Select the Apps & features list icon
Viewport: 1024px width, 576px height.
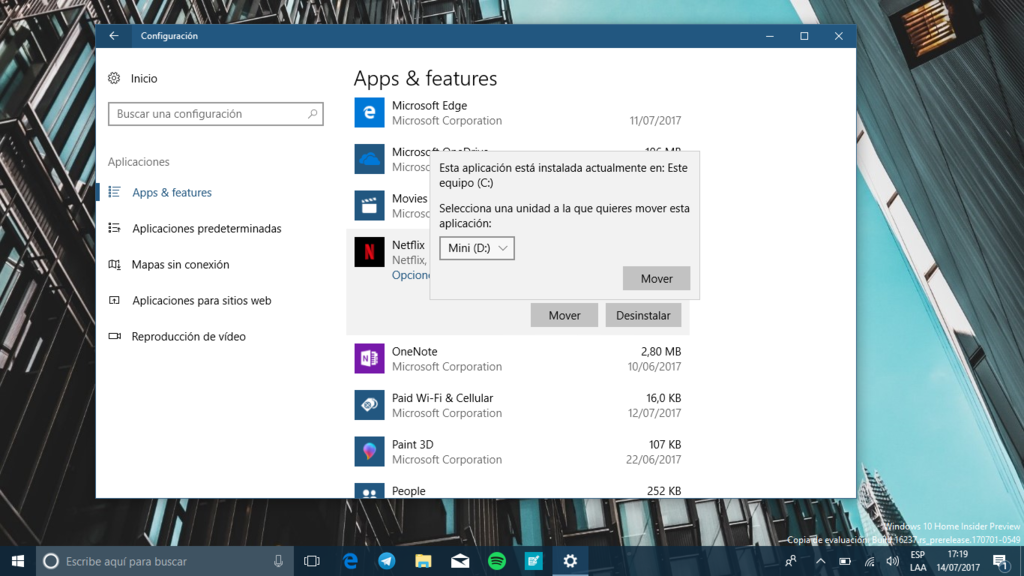[x=114, y=192]
